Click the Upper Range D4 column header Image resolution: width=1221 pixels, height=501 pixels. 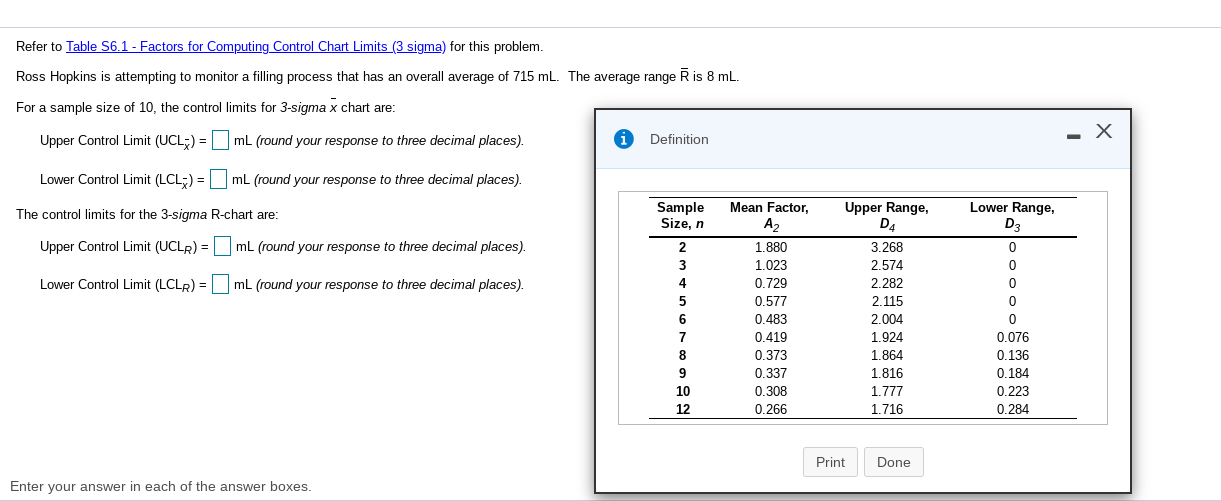pos(887,216)
